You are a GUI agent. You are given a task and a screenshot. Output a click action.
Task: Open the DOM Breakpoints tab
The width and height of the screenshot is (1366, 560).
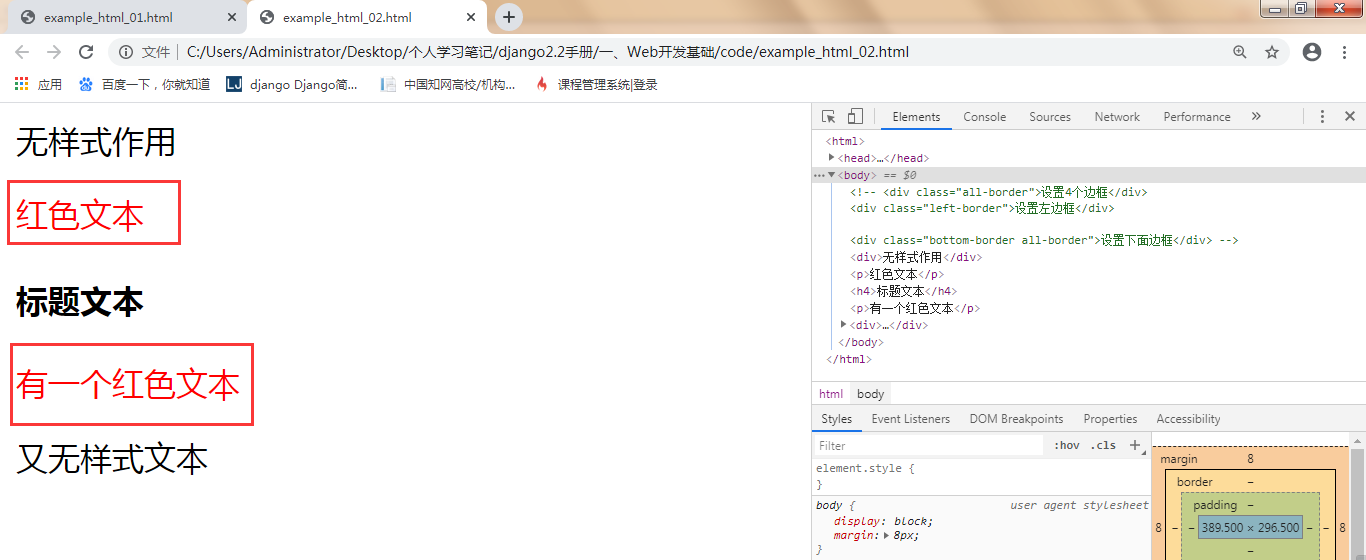pos(1016,419)
